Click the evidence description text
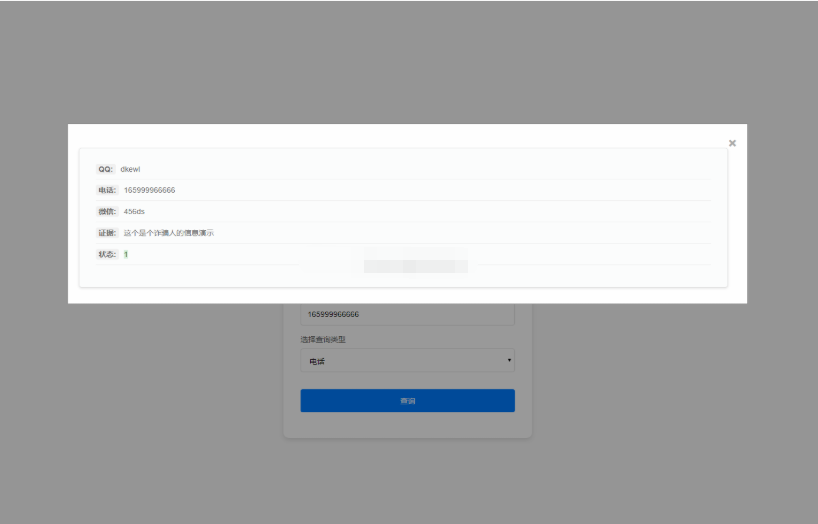Viewport: 818px width, 524px height. (x=168, y=233)
